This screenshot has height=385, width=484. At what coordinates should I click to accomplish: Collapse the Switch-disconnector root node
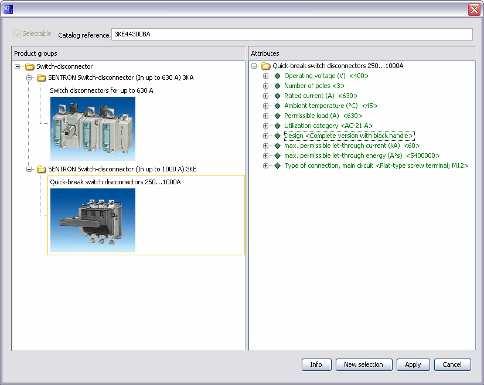coord(18,67)
